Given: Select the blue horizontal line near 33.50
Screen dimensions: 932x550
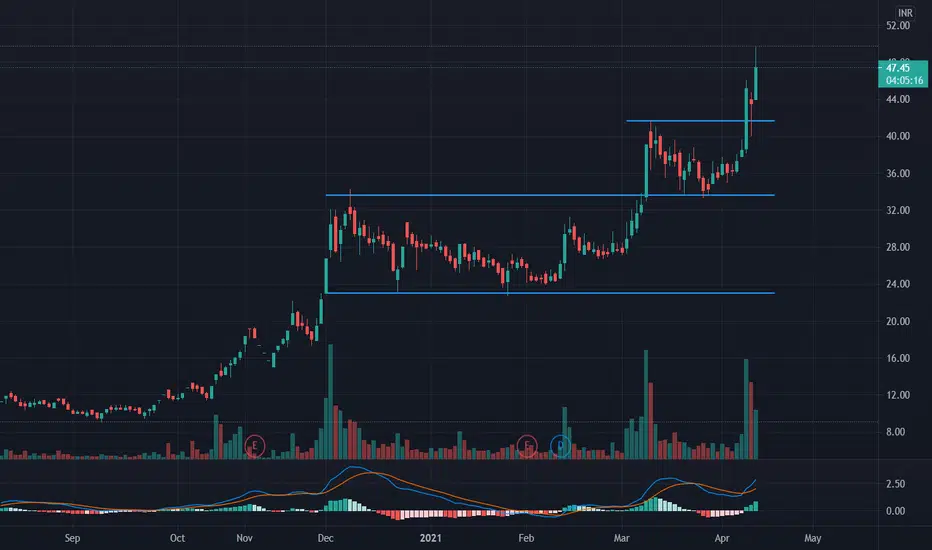Looking at the screenshot, I should click(550, 195).
